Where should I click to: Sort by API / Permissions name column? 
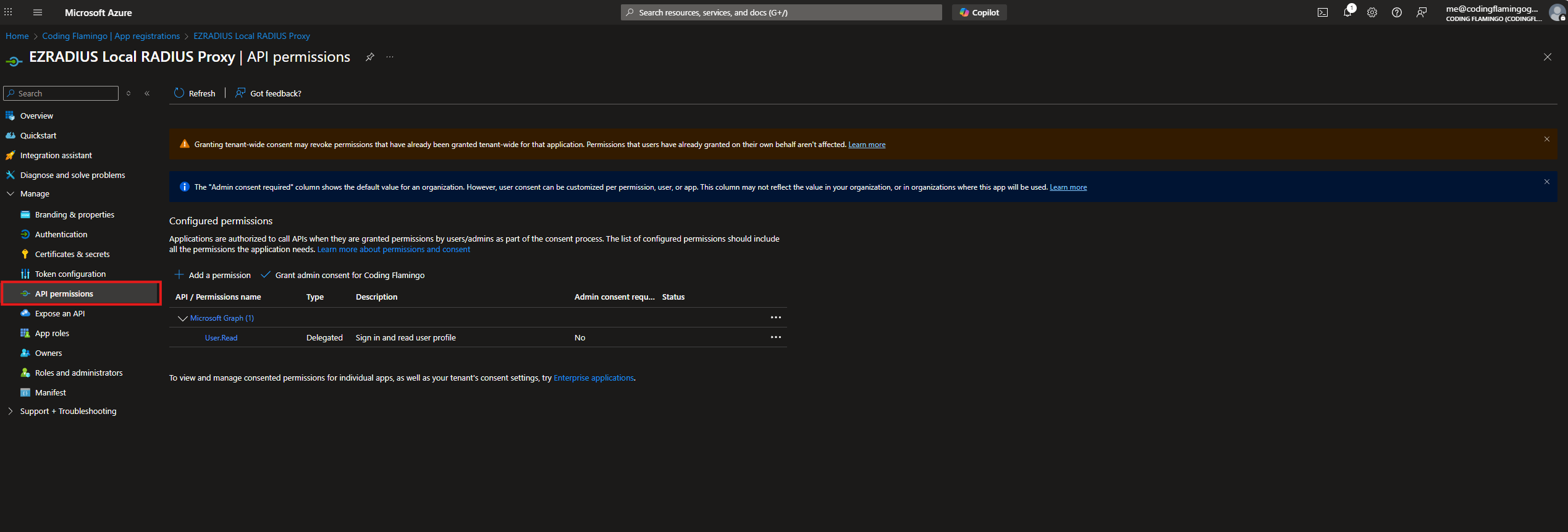coord(218,297)
